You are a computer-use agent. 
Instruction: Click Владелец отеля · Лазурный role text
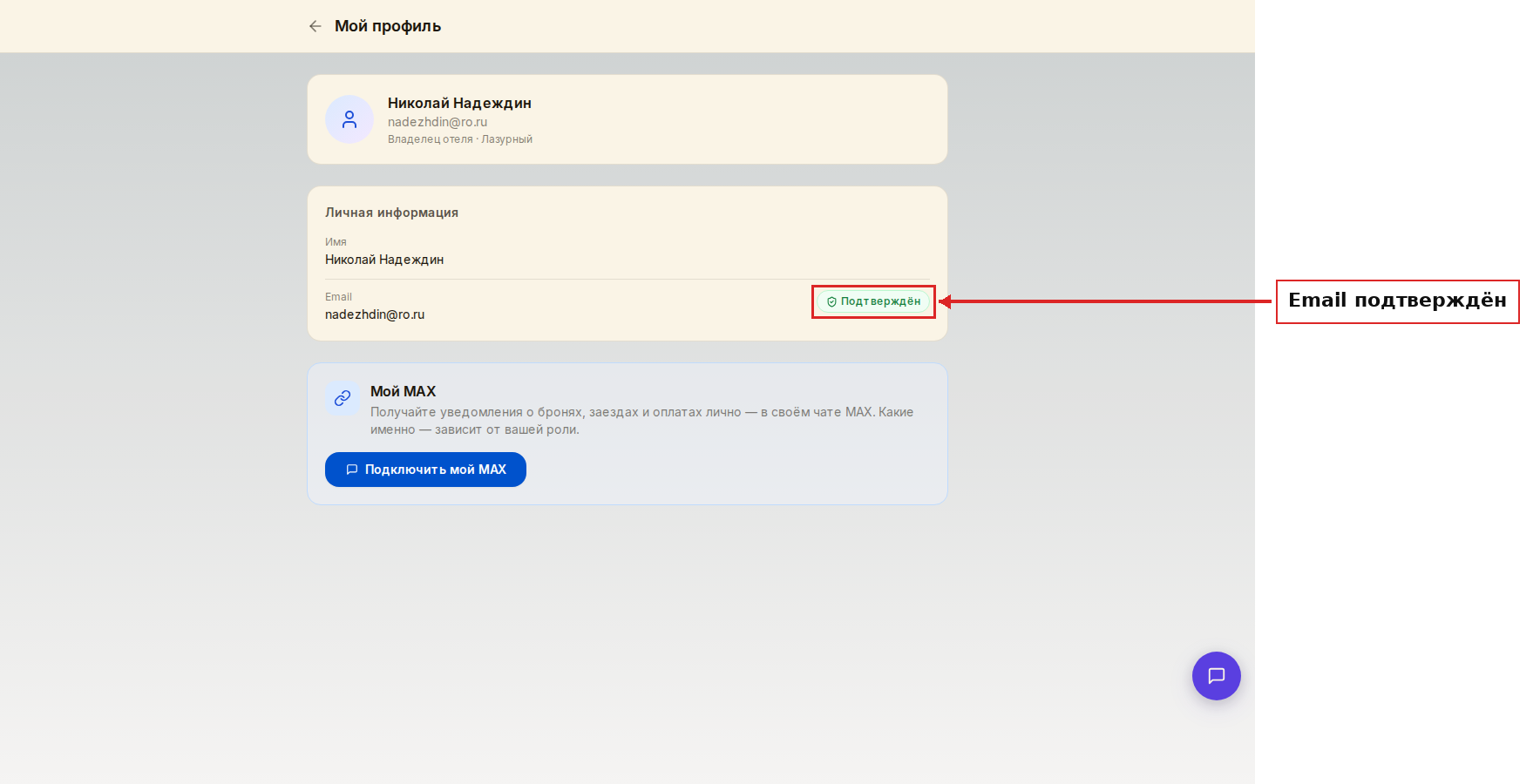pyautogui.click(x=460, y=139)
